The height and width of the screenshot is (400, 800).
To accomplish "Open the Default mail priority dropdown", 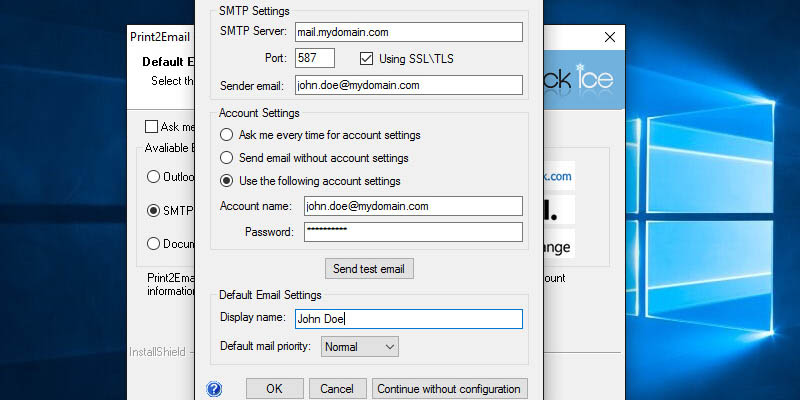I will 359,347.
